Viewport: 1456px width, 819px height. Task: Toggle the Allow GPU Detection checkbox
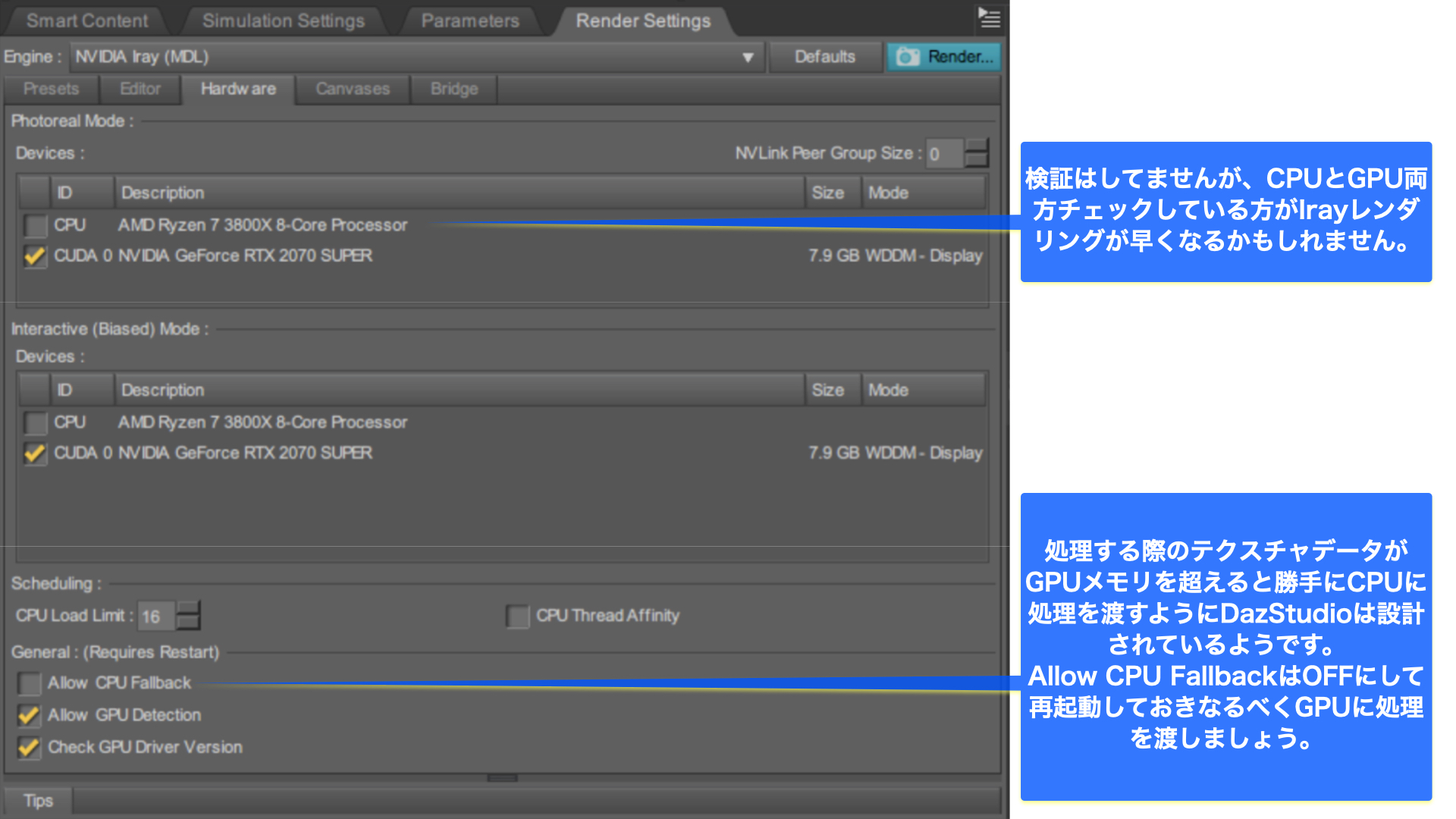[29, 715]
